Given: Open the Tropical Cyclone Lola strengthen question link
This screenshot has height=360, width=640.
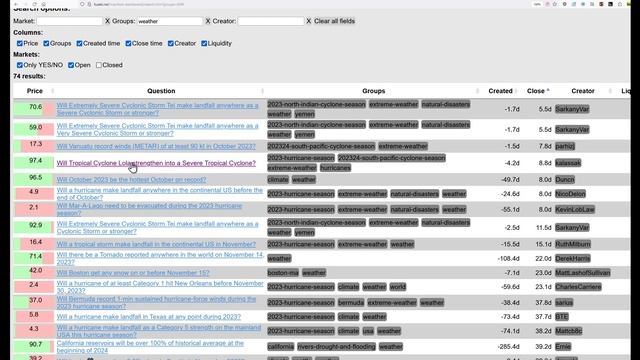Looking at the screenshot, I should (x=156, y=163).
